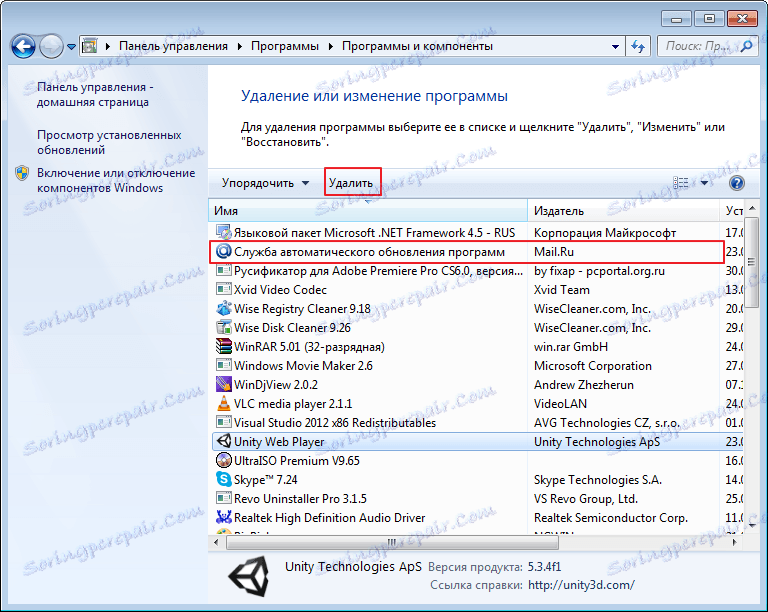Expand arrow after 'Панель управления' breadcrumb
This screenshot has width=768, height=612.
[240, 47]
